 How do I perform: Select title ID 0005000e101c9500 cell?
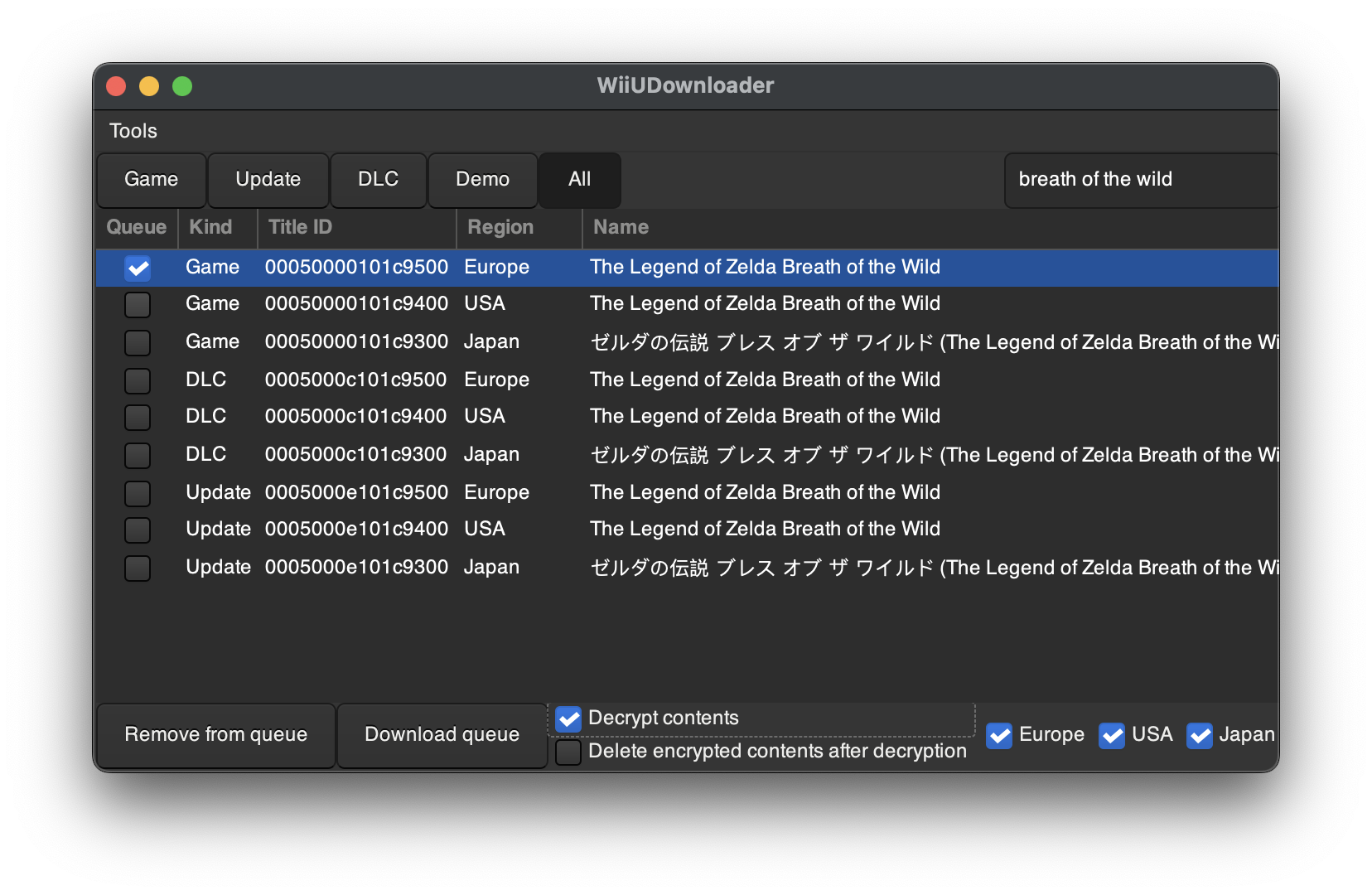click(356, 492)
